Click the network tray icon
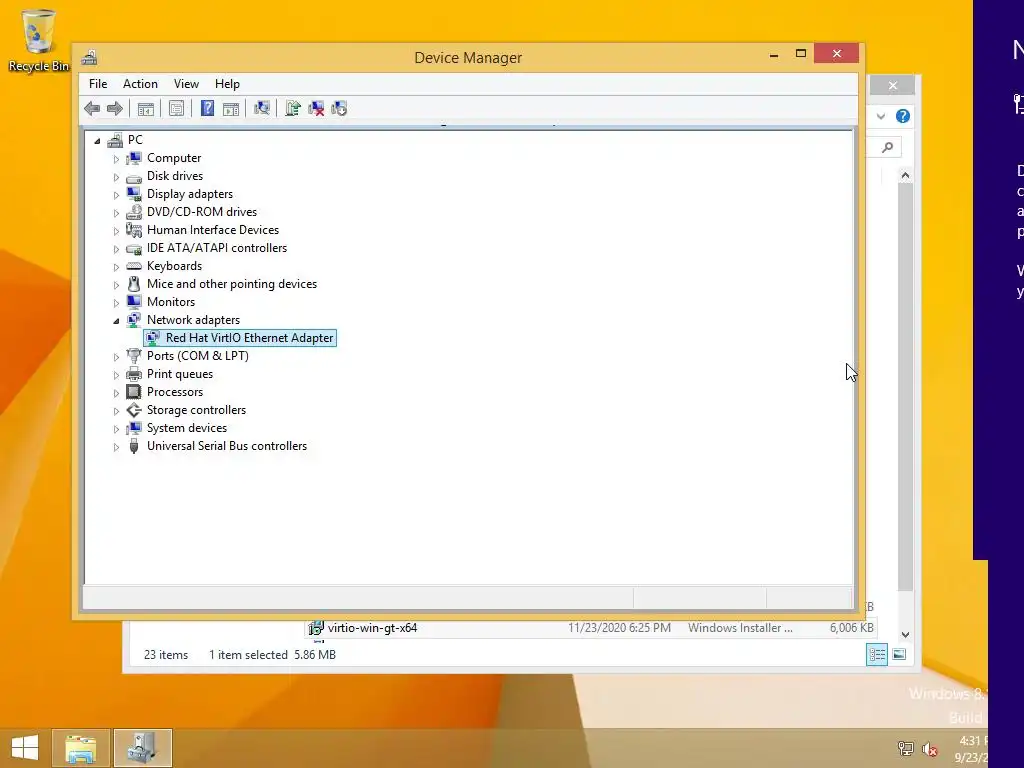This screenshot has width=1024, height=768. [906, 748]
